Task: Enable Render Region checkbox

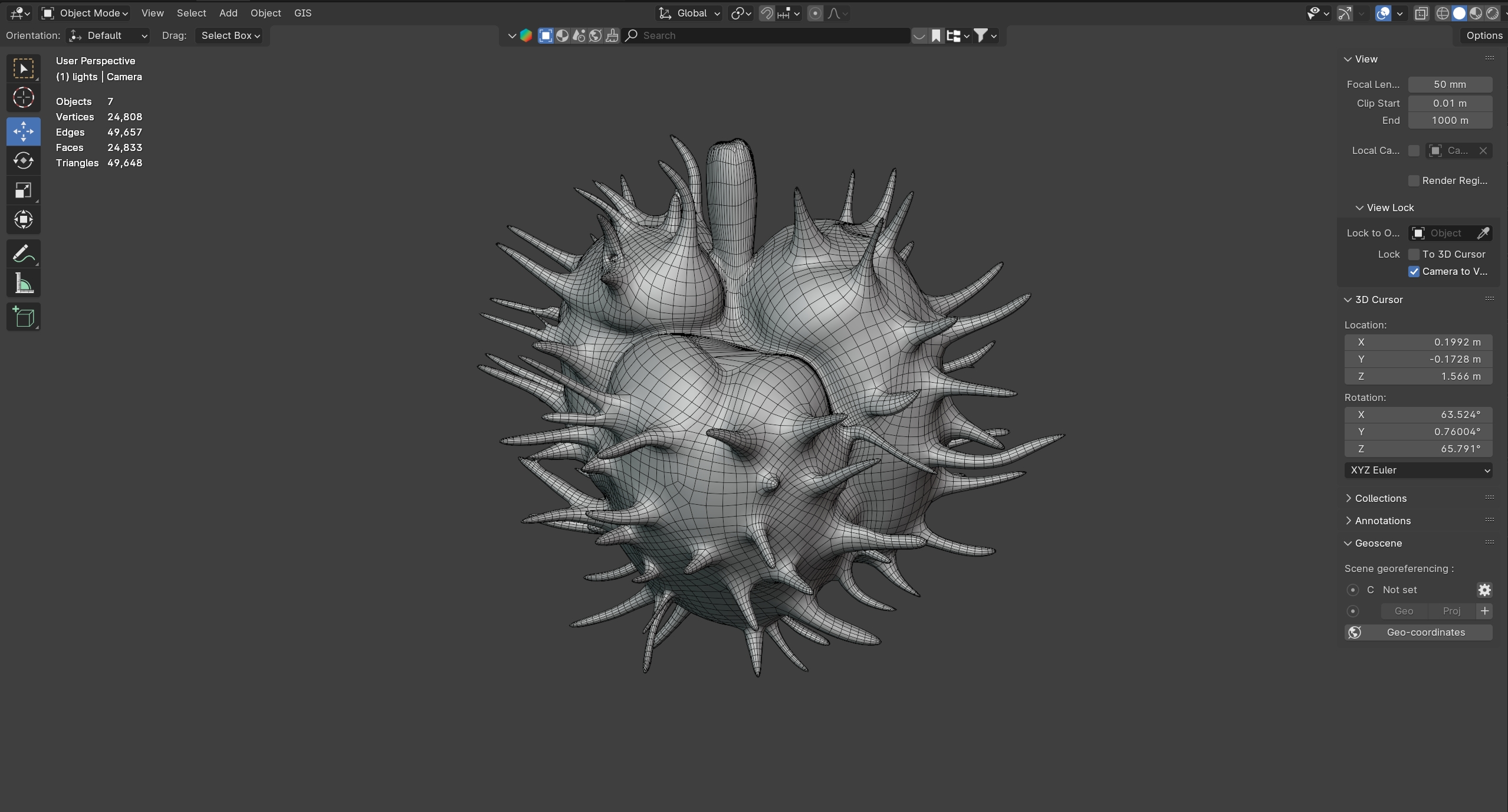Action: pyautogui.click(x=1414, y=180)
